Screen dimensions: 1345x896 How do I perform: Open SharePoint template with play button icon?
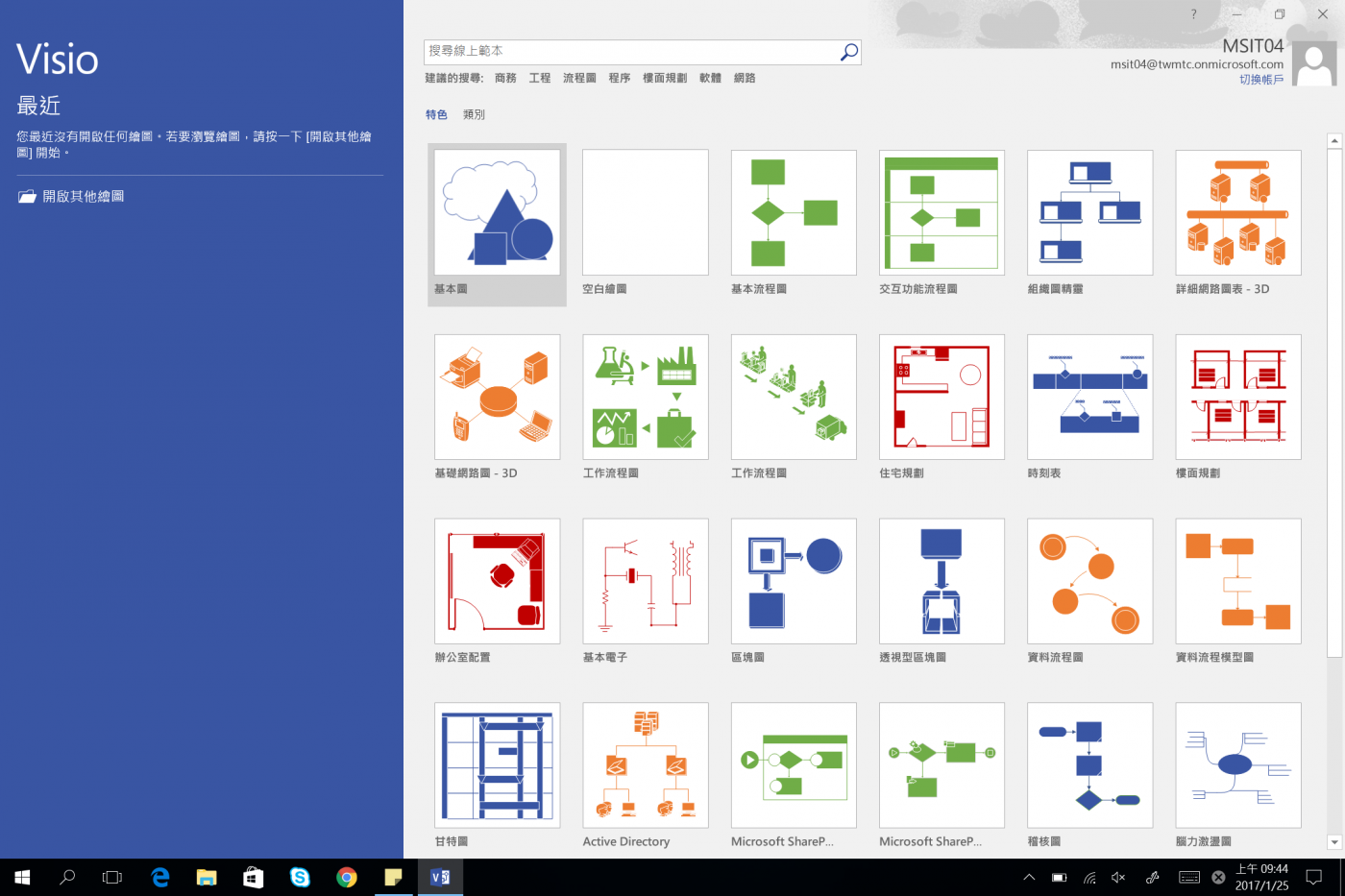click(794, 765)
